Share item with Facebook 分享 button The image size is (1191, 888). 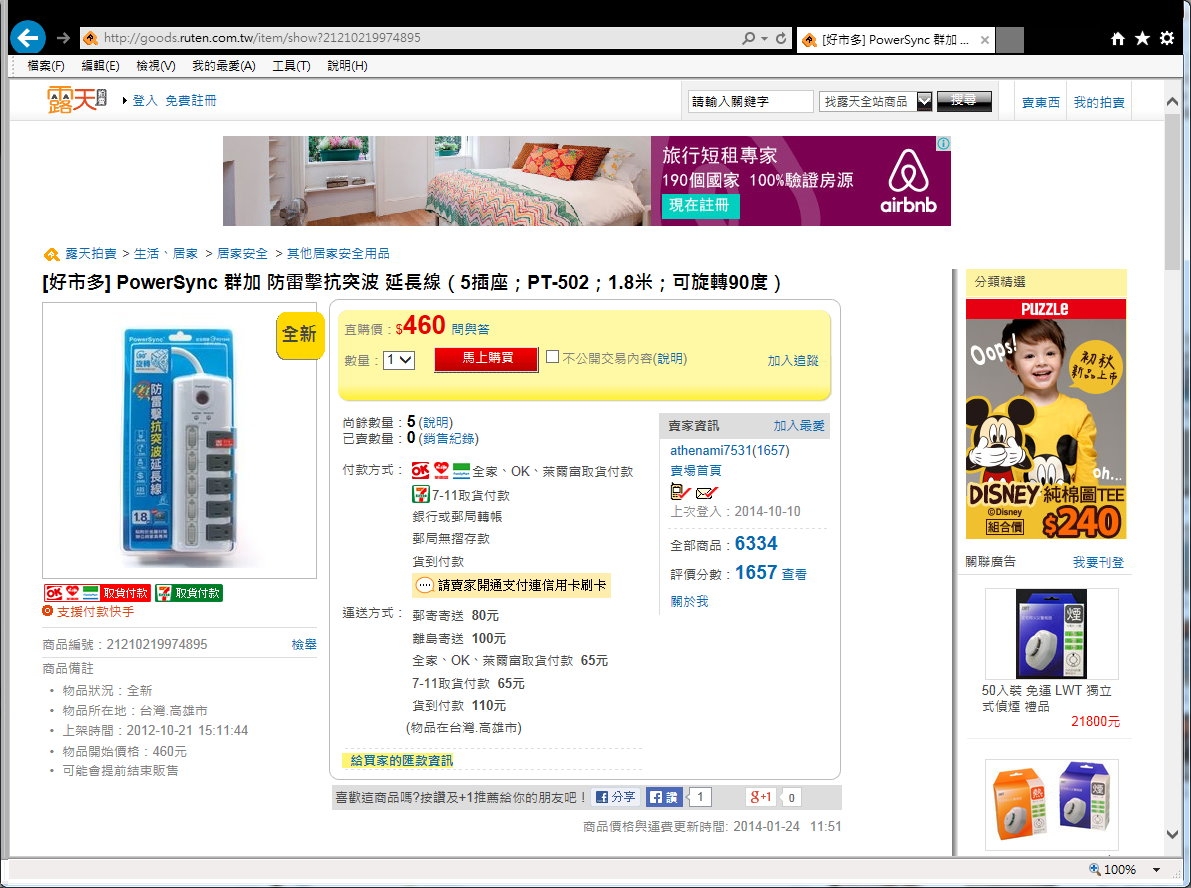[x=615, y=797]
